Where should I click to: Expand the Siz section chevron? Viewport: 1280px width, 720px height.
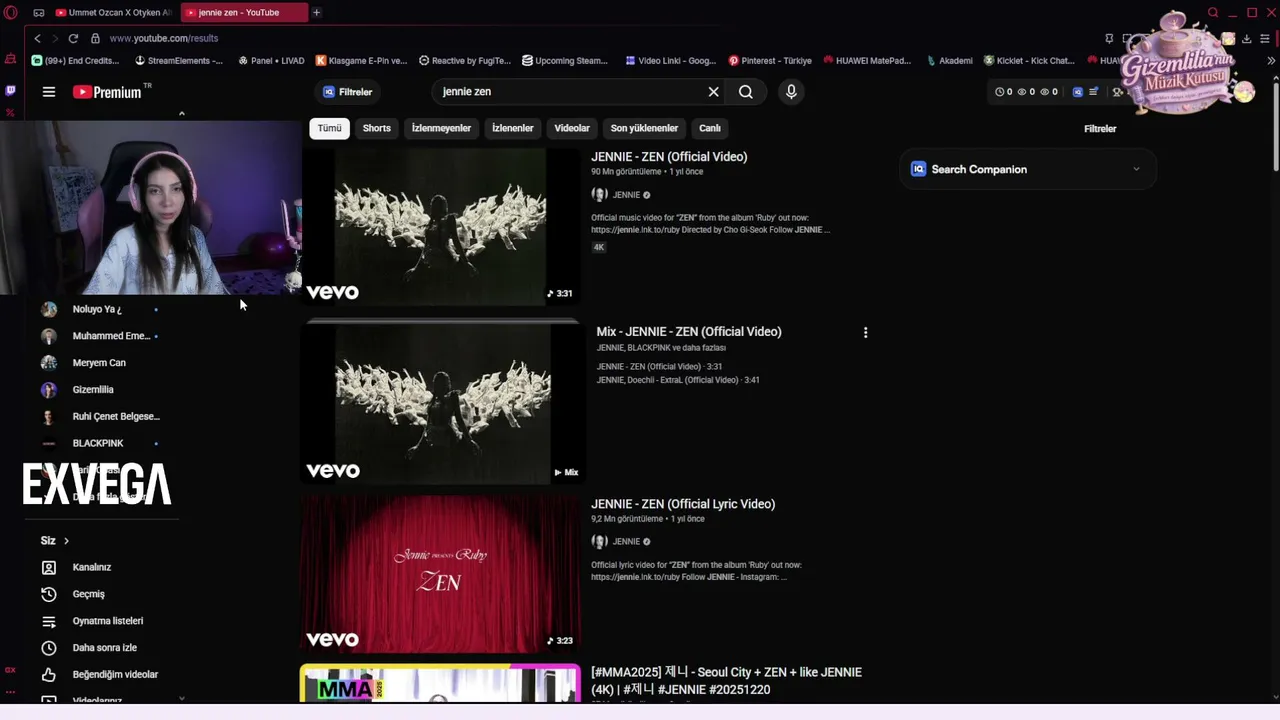click(x=66, y=541)
